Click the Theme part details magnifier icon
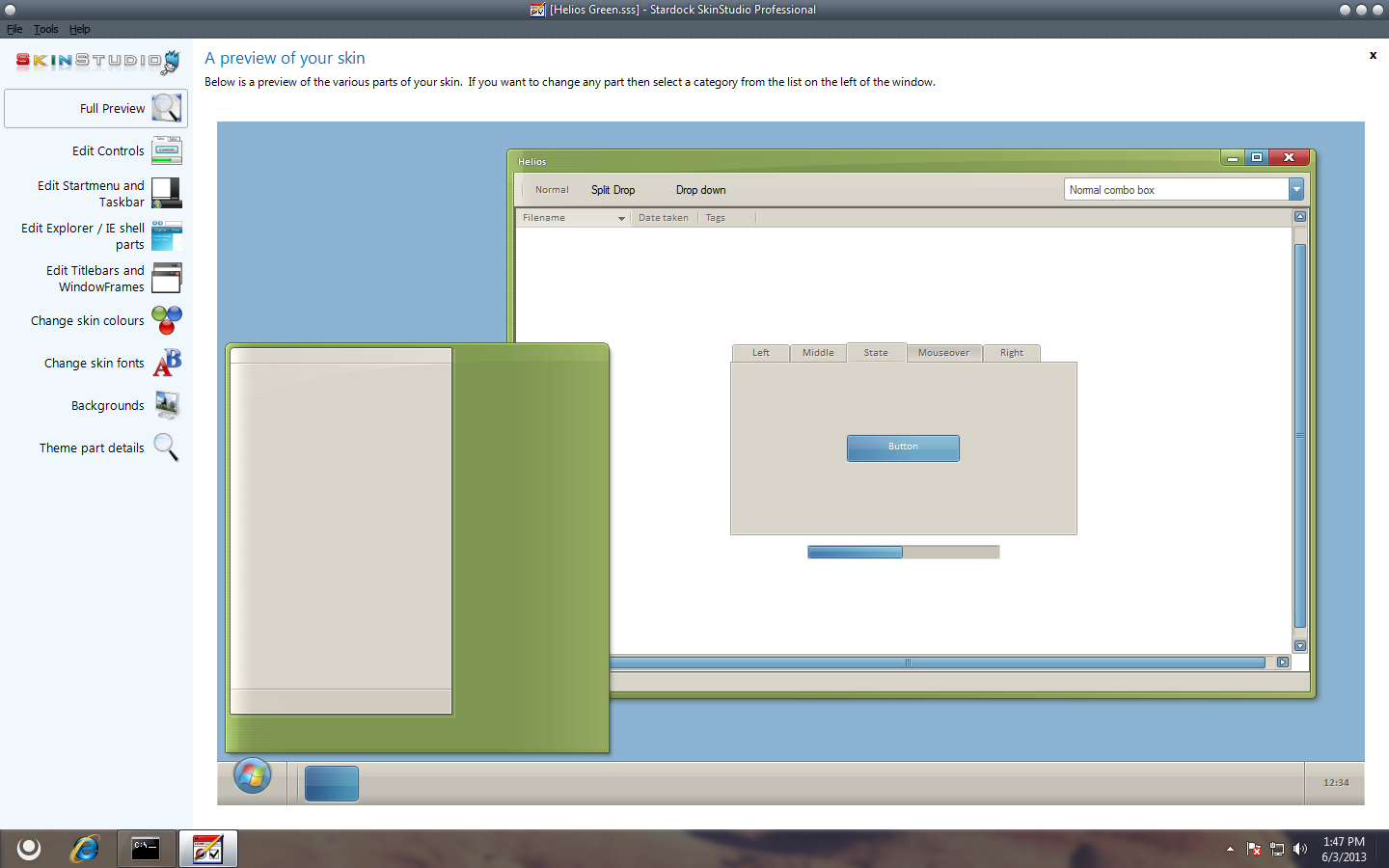1389x868 pixels. point(166,448)
